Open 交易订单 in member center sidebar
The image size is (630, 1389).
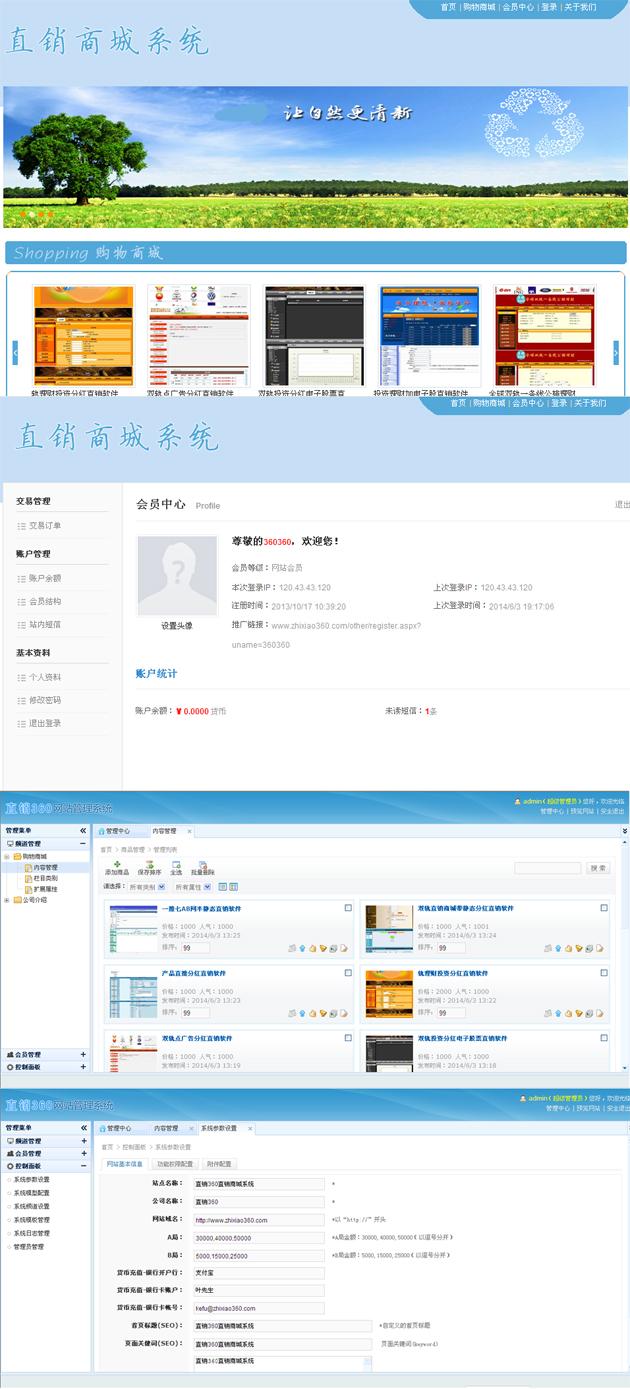45,526
